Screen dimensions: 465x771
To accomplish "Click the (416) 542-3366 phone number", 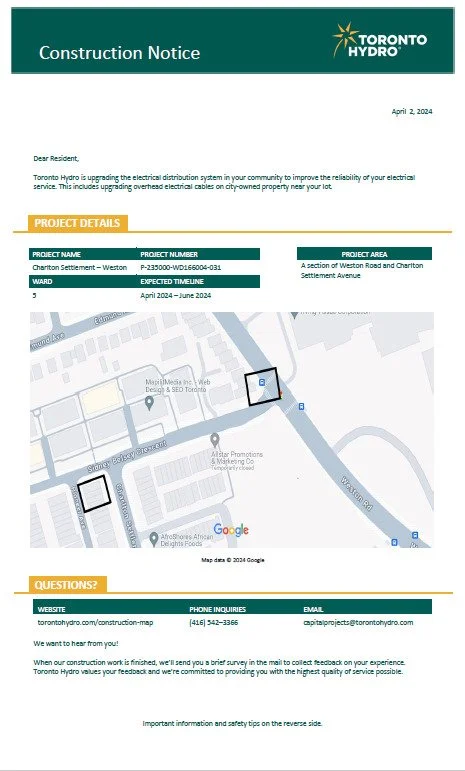I will pyautogui.click(x=214, y=622).
